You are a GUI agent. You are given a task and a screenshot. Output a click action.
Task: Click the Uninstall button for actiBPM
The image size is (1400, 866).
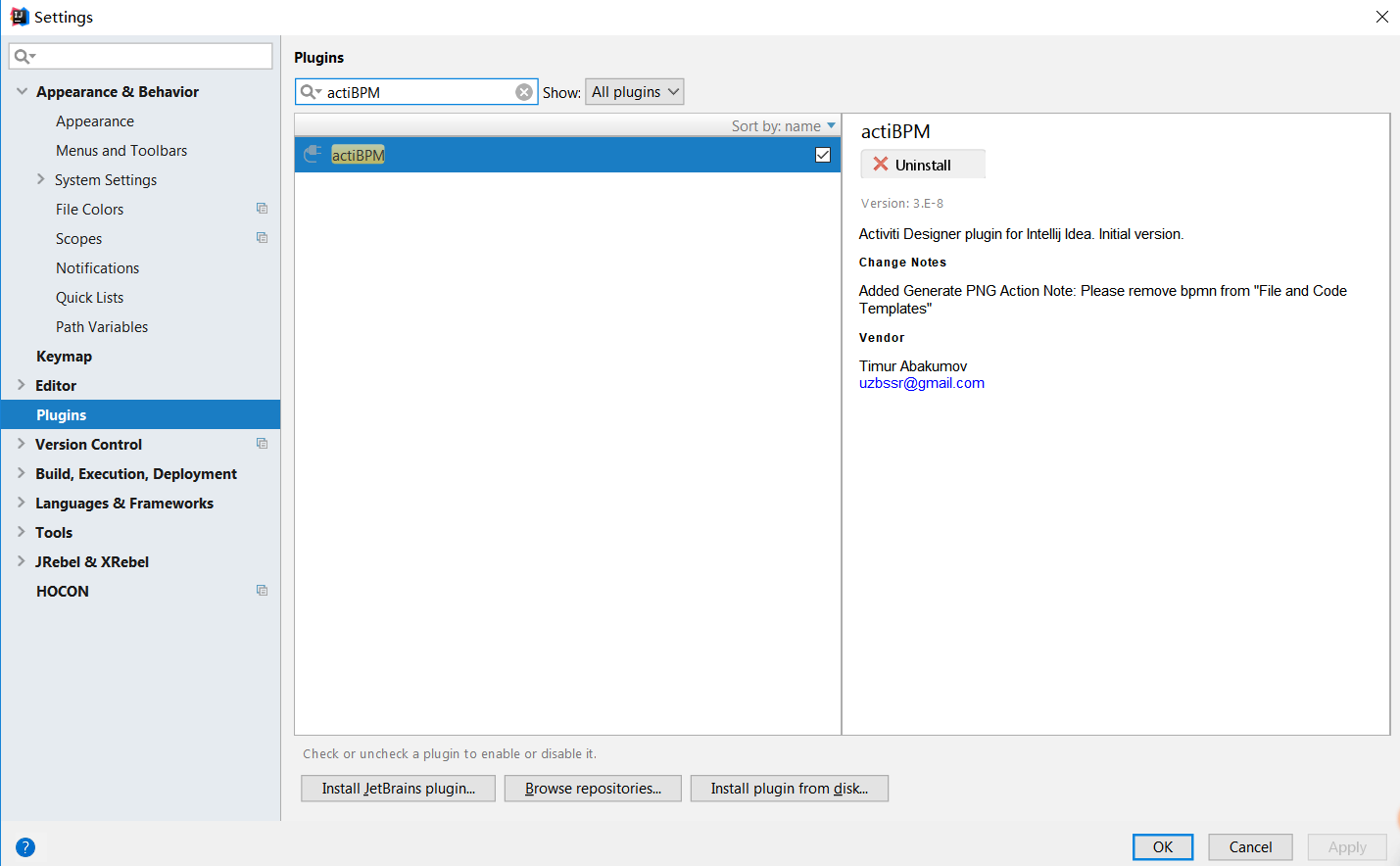(x=923, y=165)
